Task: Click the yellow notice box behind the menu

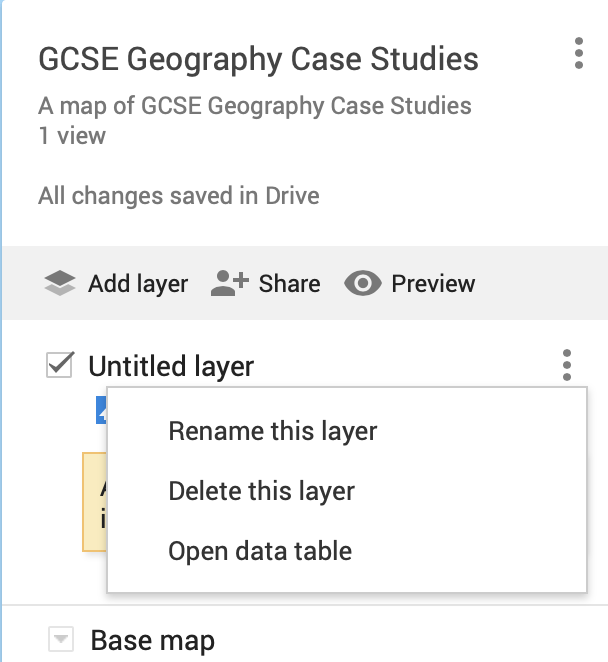Action: pyautogui.click(x=94, y=502)
